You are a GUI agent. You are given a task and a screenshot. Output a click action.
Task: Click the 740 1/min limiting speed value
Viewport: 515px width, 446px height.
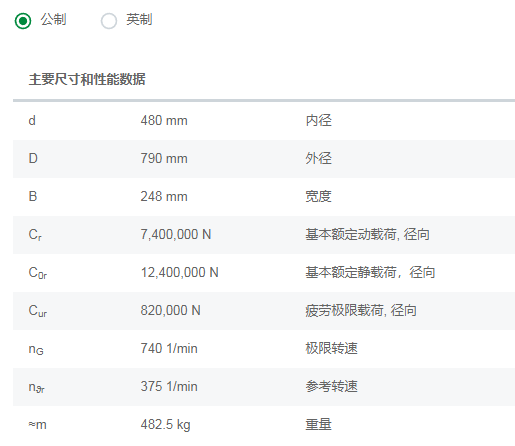click(x=169, y=348)
